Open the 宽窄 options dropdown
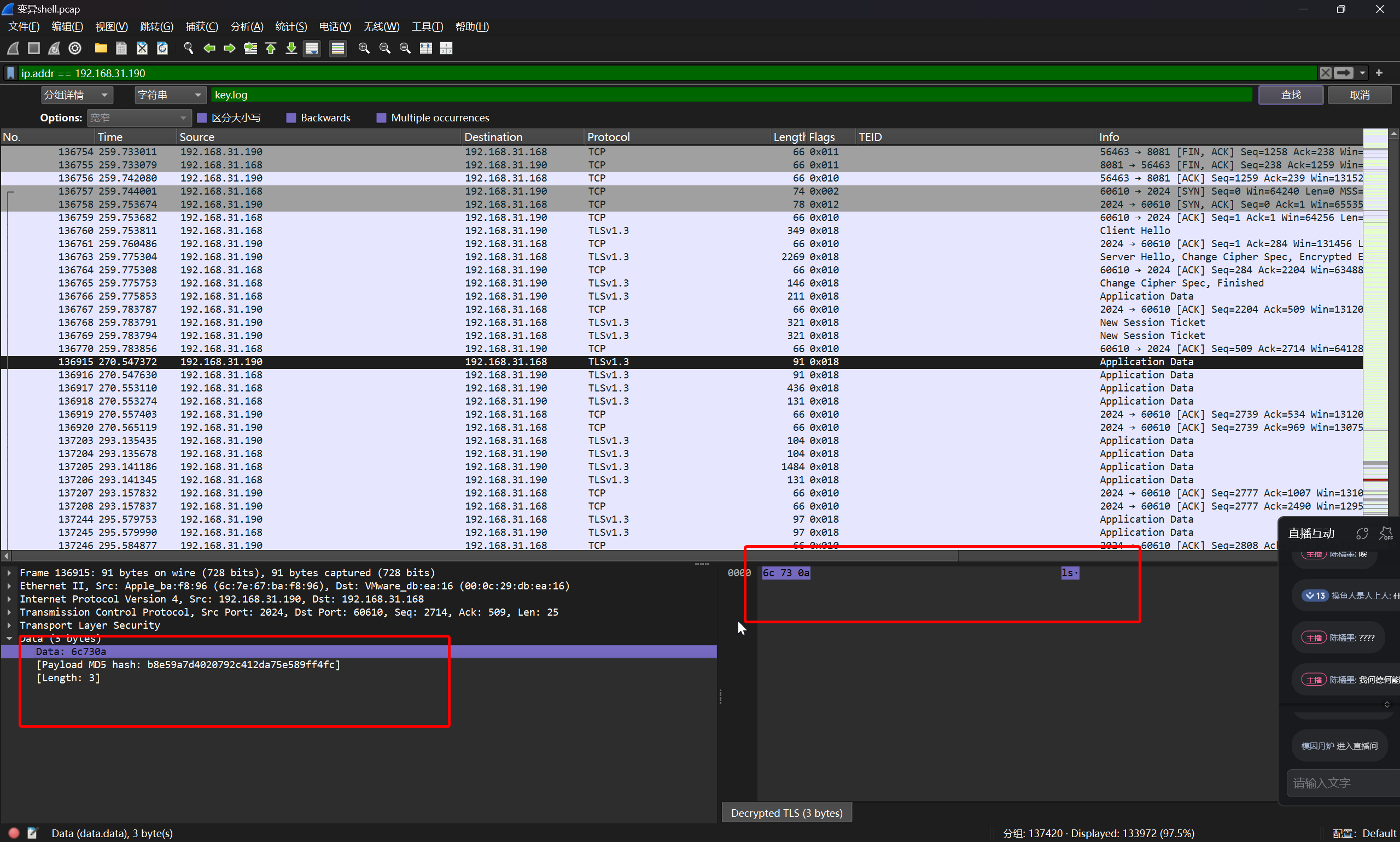 (138, 118)
